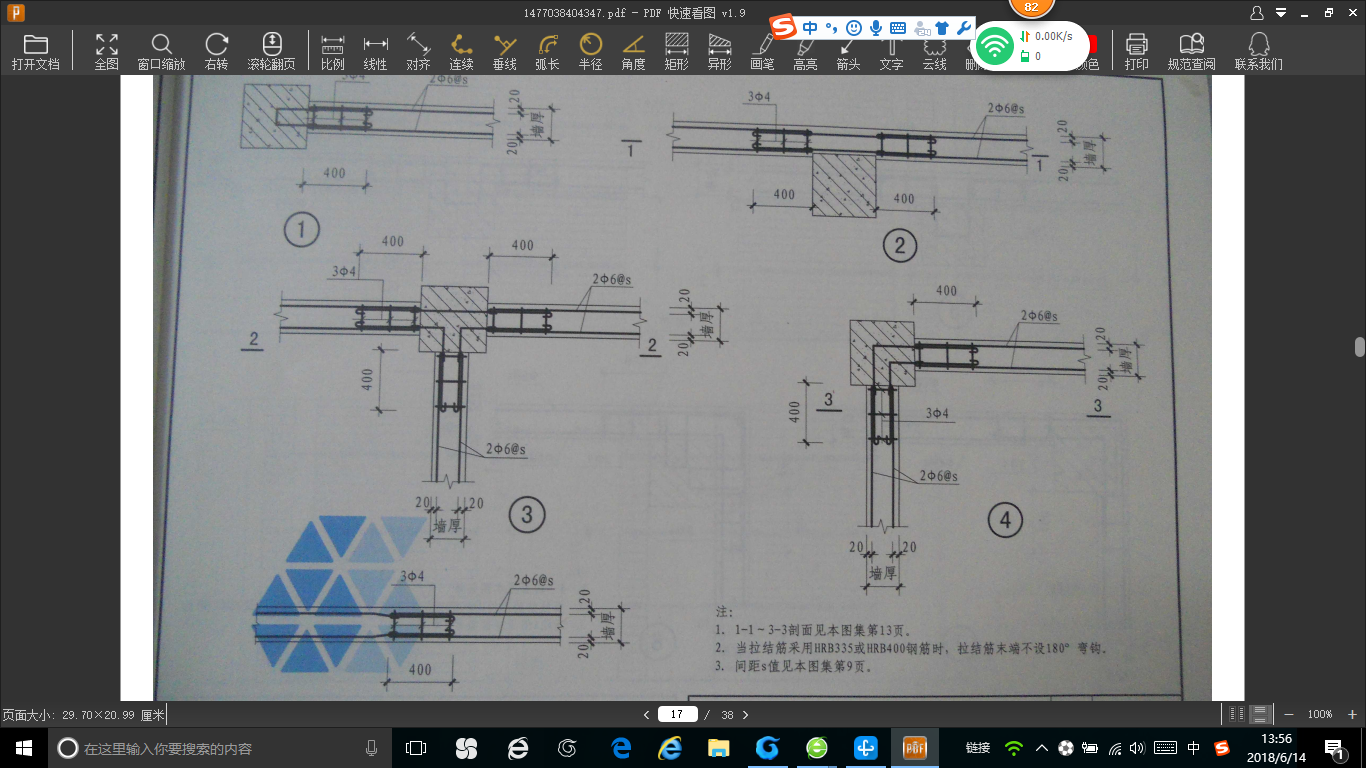This screenshot has height=768, width=1366.
Task: Go to the next page arrow
Action: tap(745, 714)
